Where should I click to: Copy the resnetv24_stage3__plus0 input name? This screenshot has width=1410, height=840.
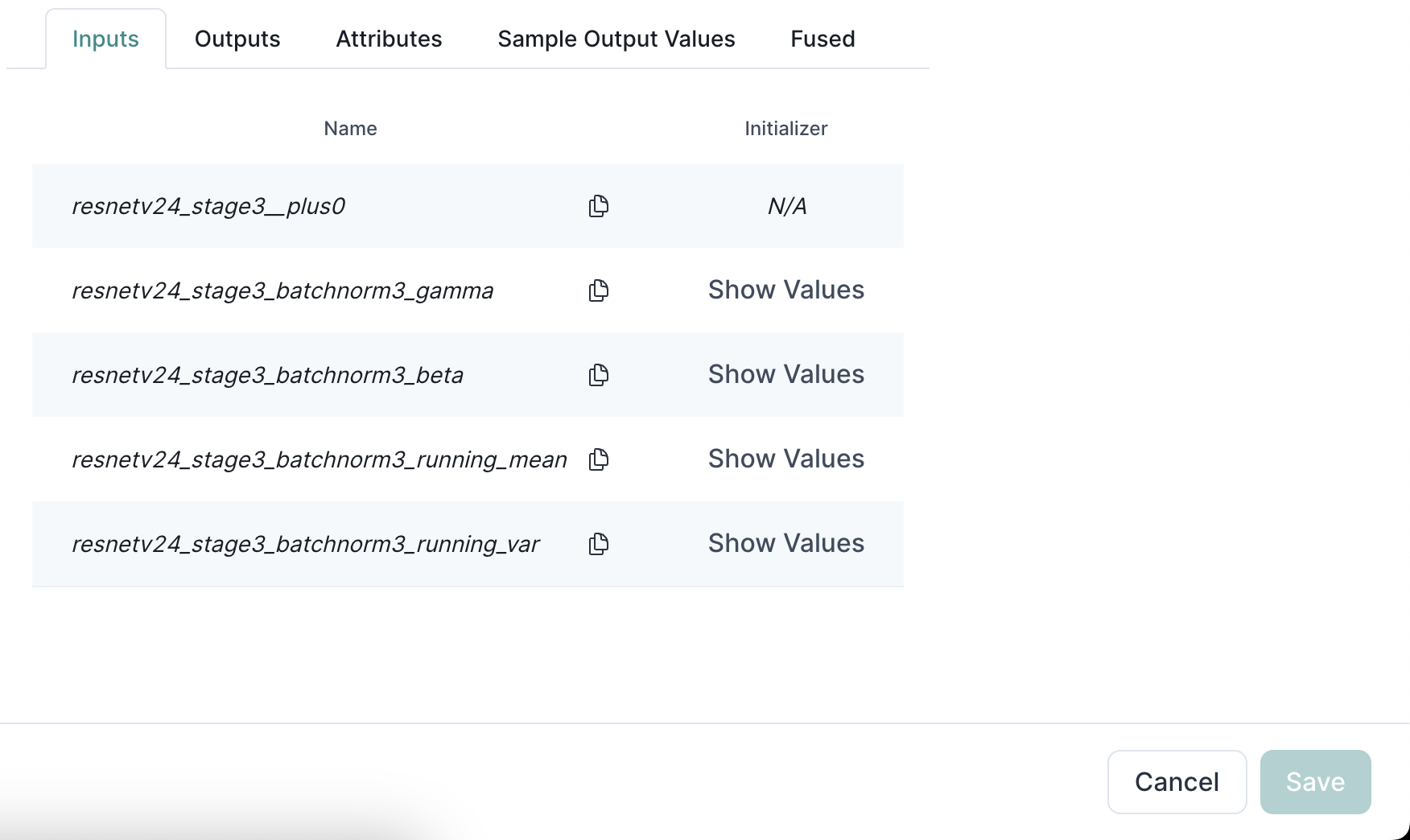point(599,206)
